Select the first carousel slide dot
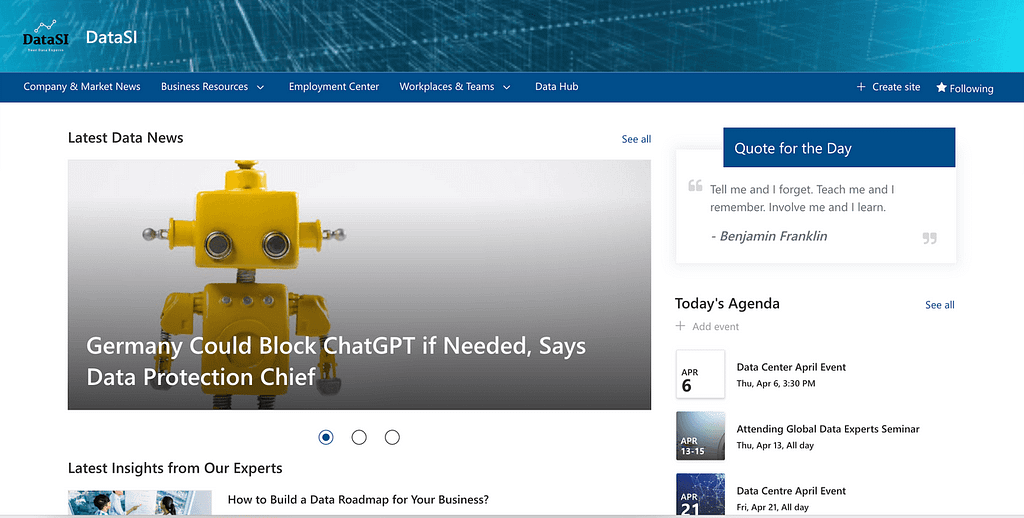 pyautogui.click(x=326, y=437)
